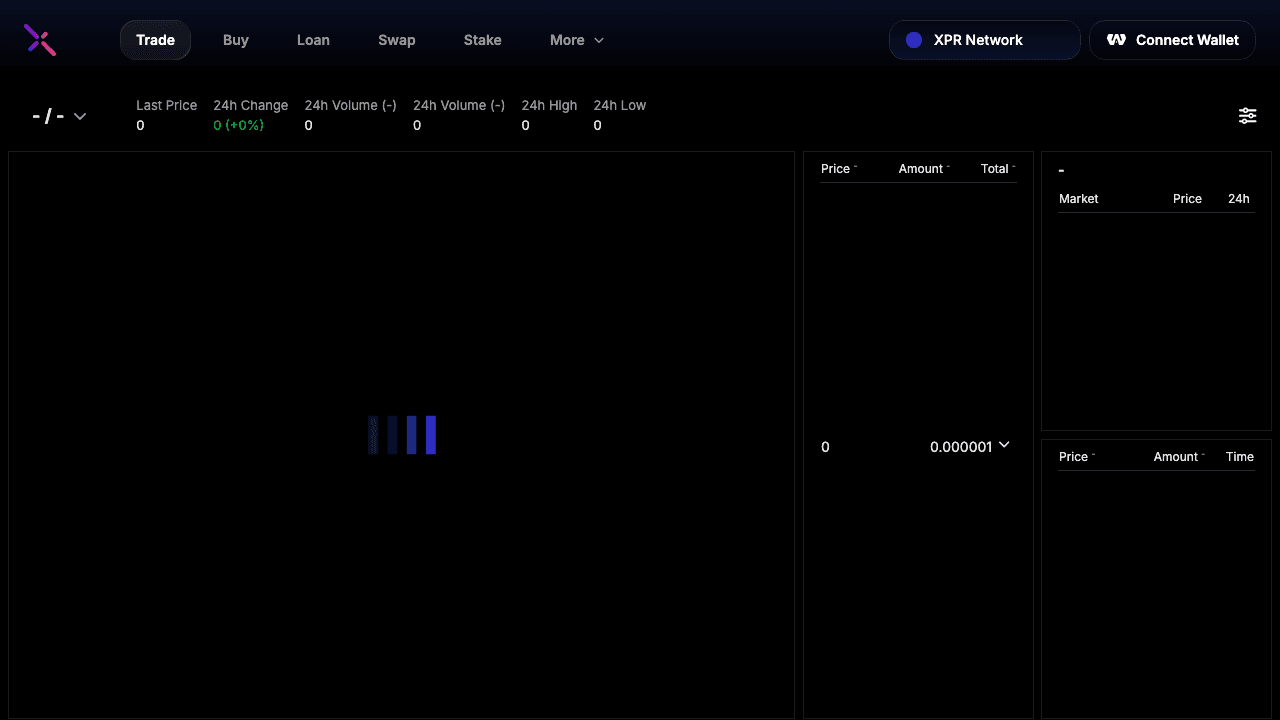Open the chart settings sliders icon
This screenshot has height=720, width=1280.
[x=1247, y=115]
